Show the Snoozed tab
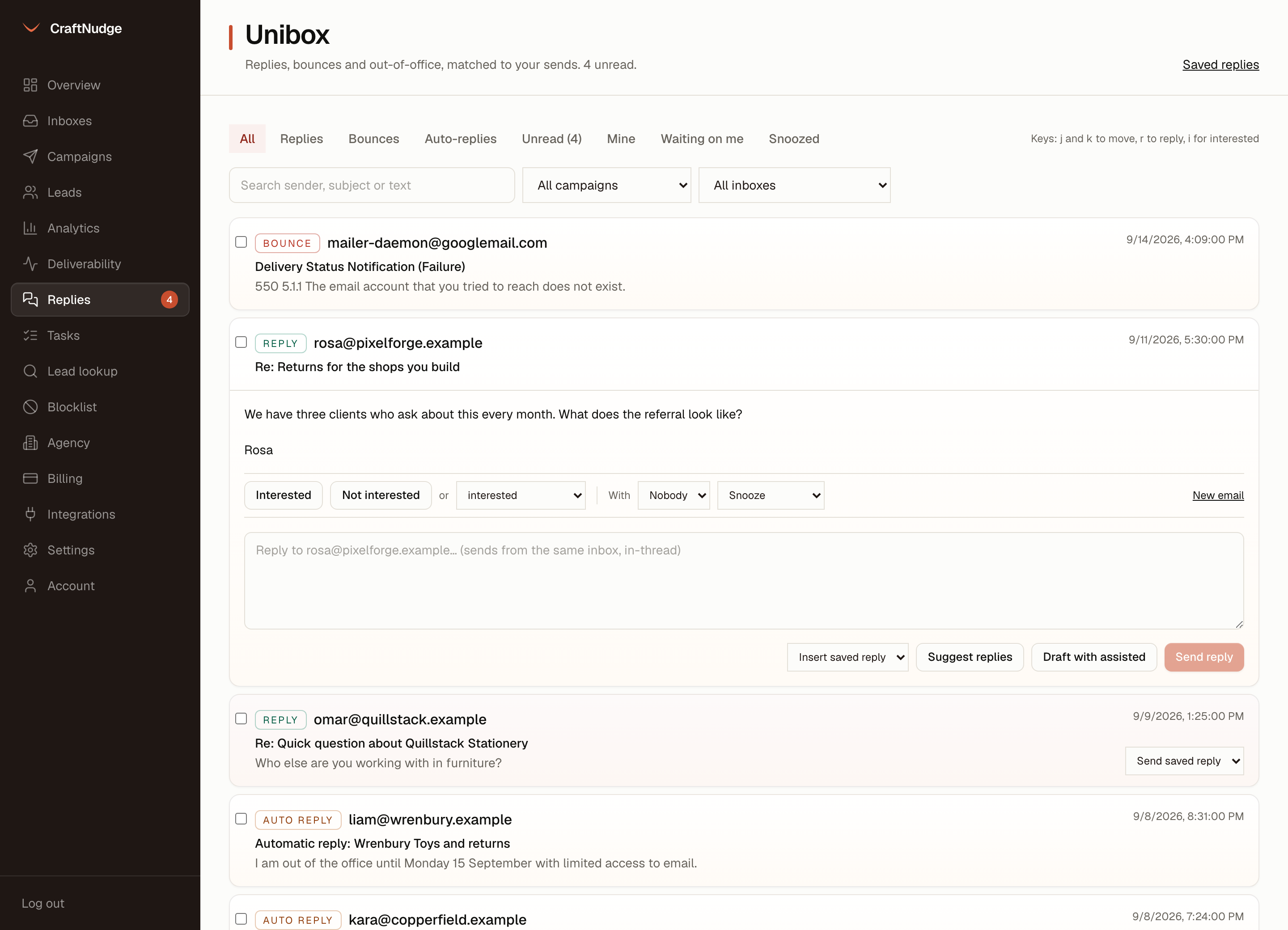 [x=794, y=139]
